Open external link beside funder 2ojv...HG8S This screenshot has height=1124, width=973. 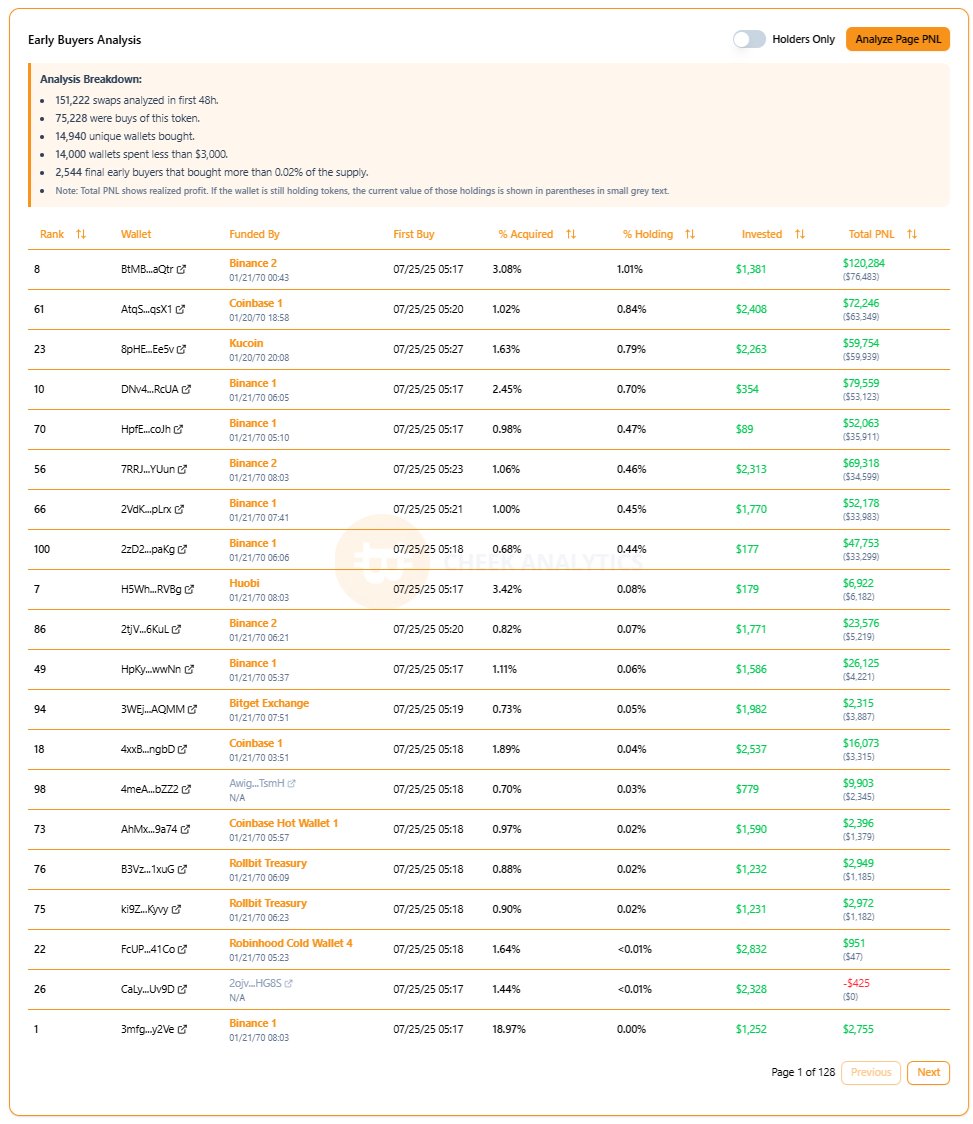[288, 984]
